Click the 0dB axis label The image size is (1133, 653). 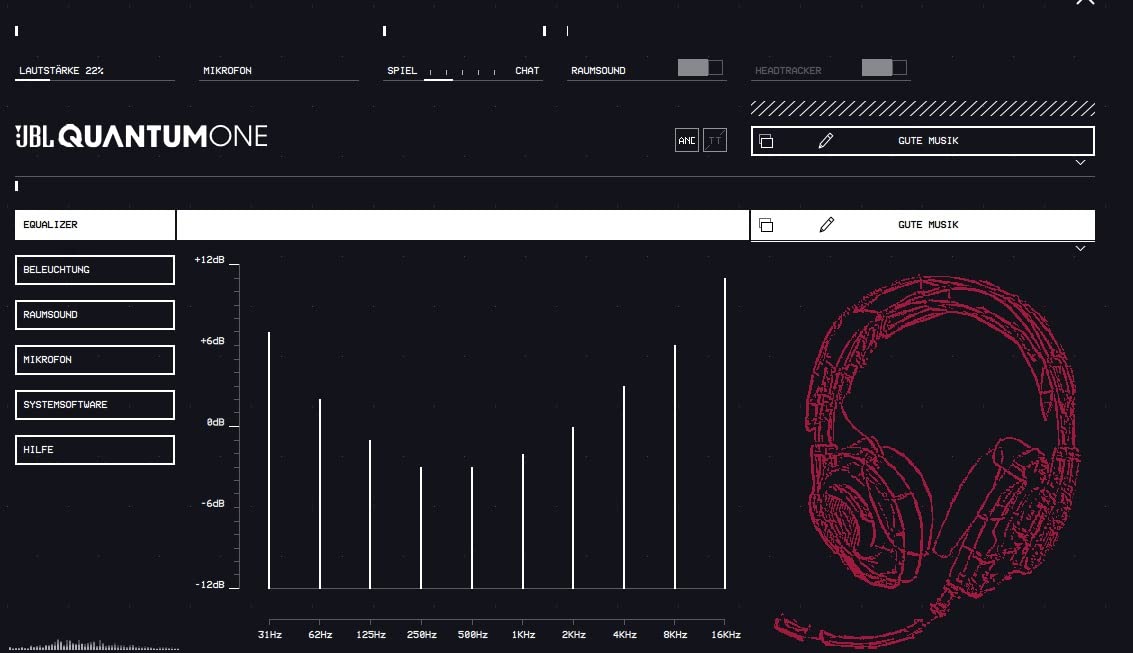(x=215, y=422)
